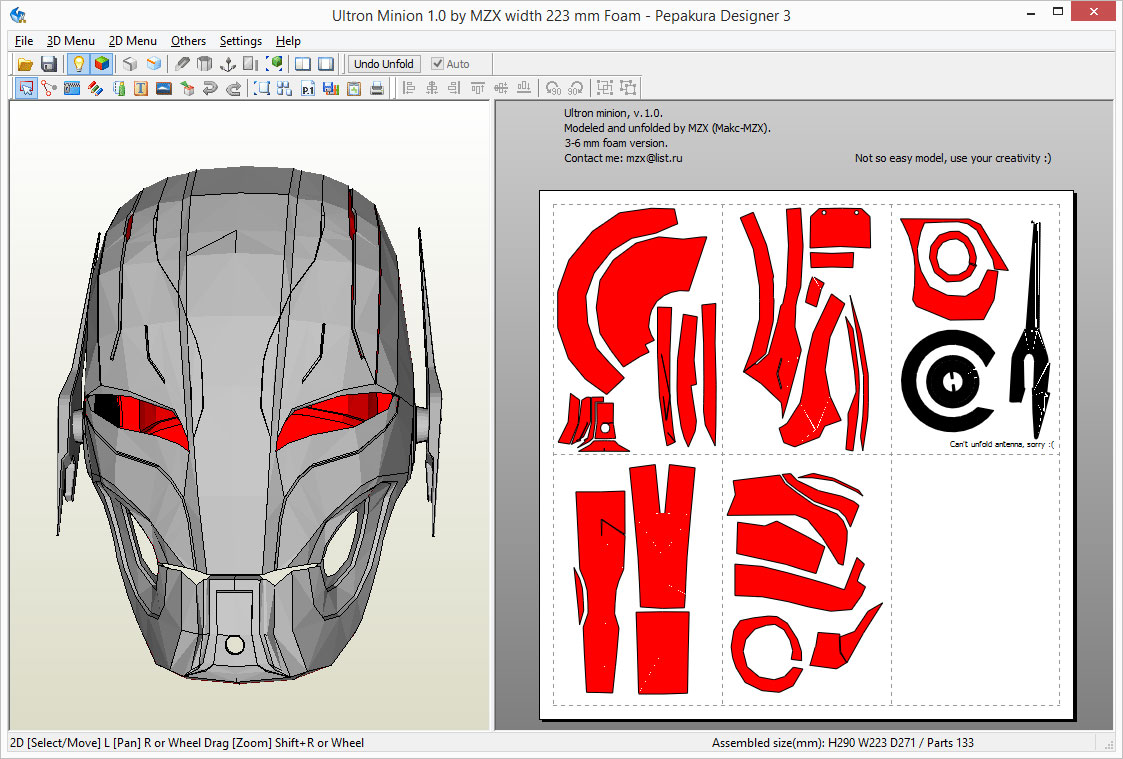Image resolution: width=1123 pixels, height=759 pixels.
Task: Select the orange T text input tool
Action: 141,88
